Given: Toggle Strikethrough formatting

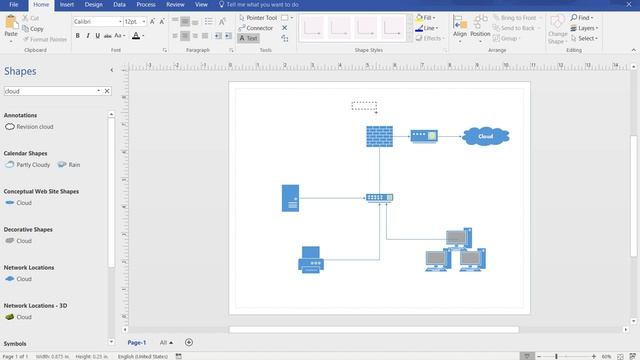Looking at the screenshot, I should pos(107,36).
